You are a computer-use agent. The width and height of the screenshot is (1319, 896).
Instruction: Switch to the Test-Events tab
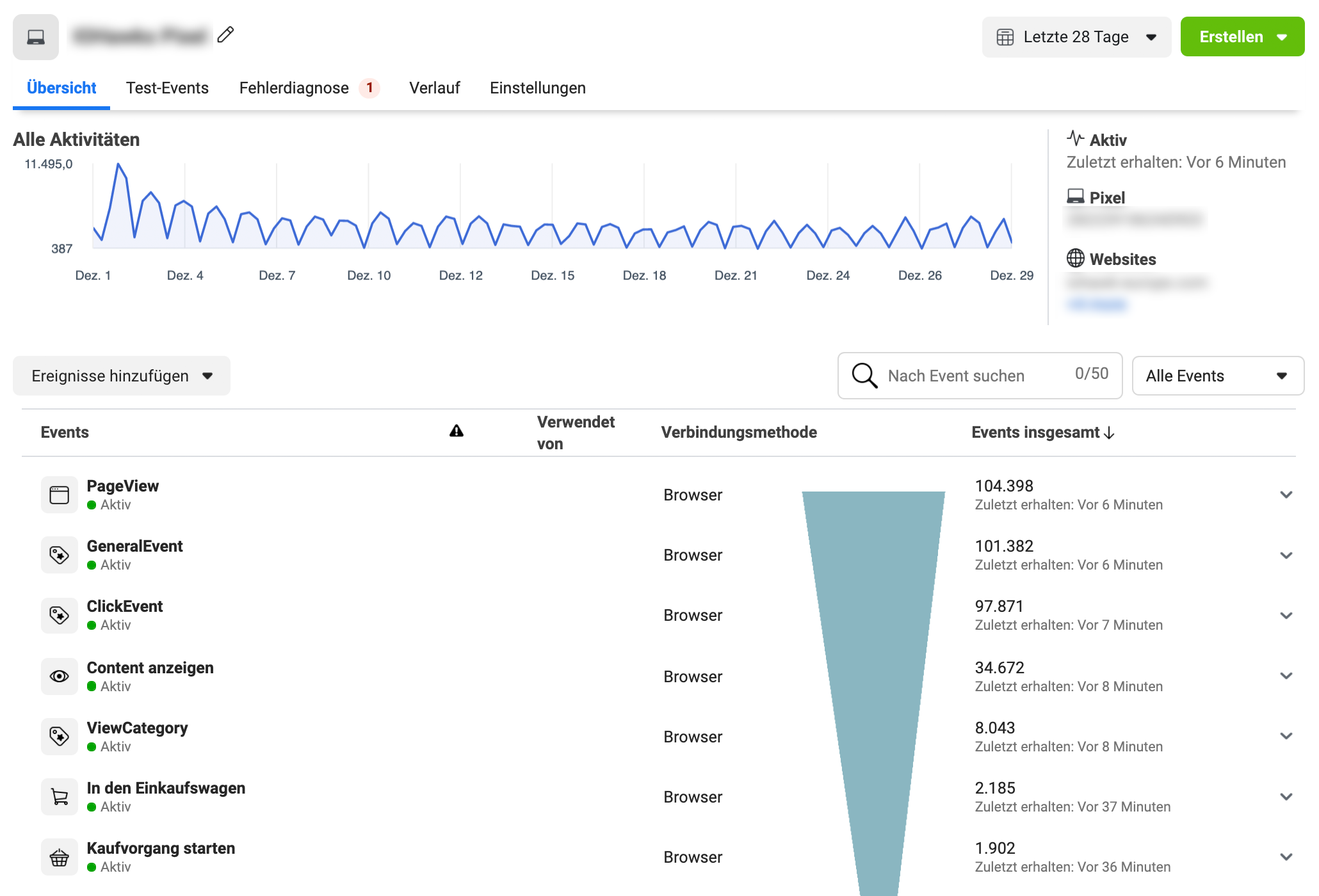[167, 88]
